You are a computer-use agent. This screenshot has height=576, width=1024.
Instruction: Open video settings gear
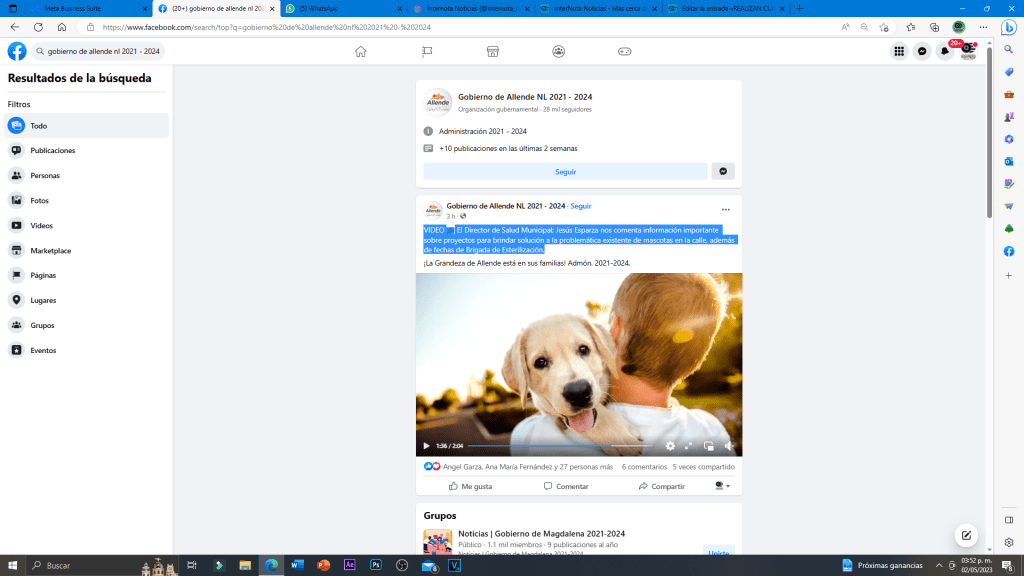[670, 446]
